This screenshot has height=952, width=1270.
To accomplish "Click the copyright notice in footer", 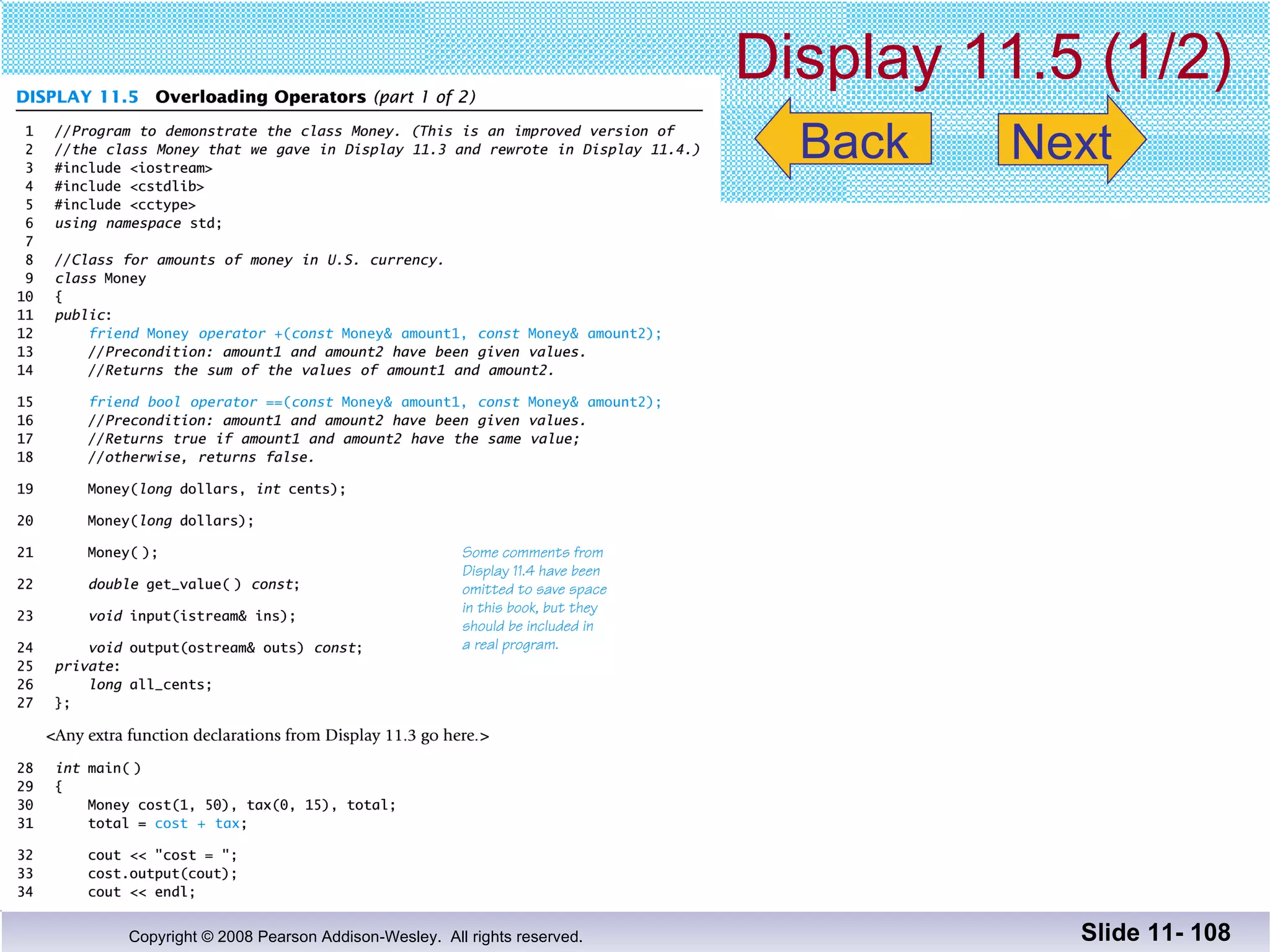I will (x=355, y=937).
